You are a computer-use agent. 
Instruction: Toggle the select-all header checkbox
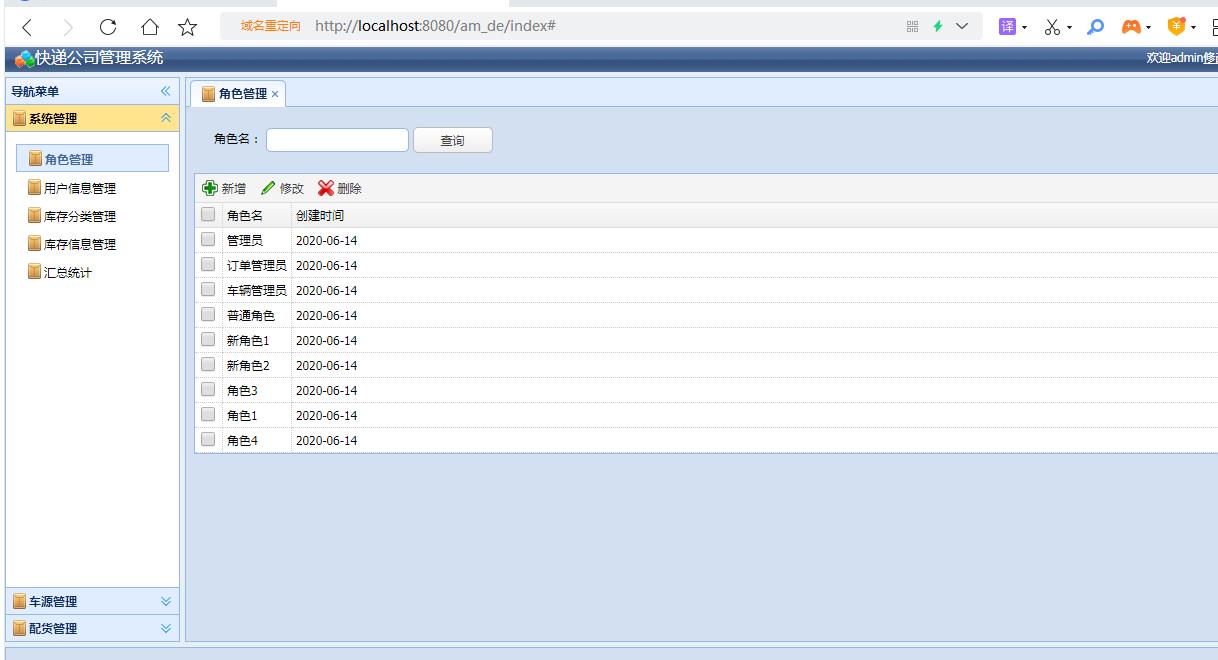point(208,215)
